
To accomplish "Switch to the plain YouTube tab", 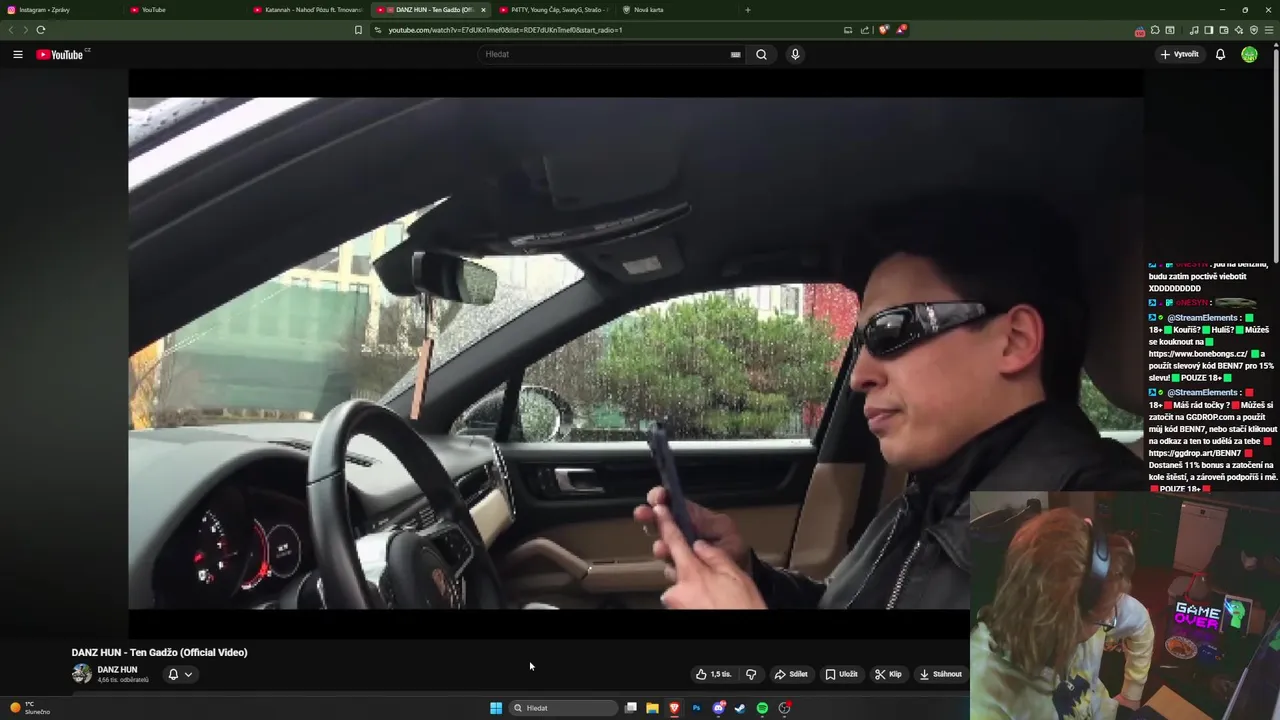I will 185,10.
